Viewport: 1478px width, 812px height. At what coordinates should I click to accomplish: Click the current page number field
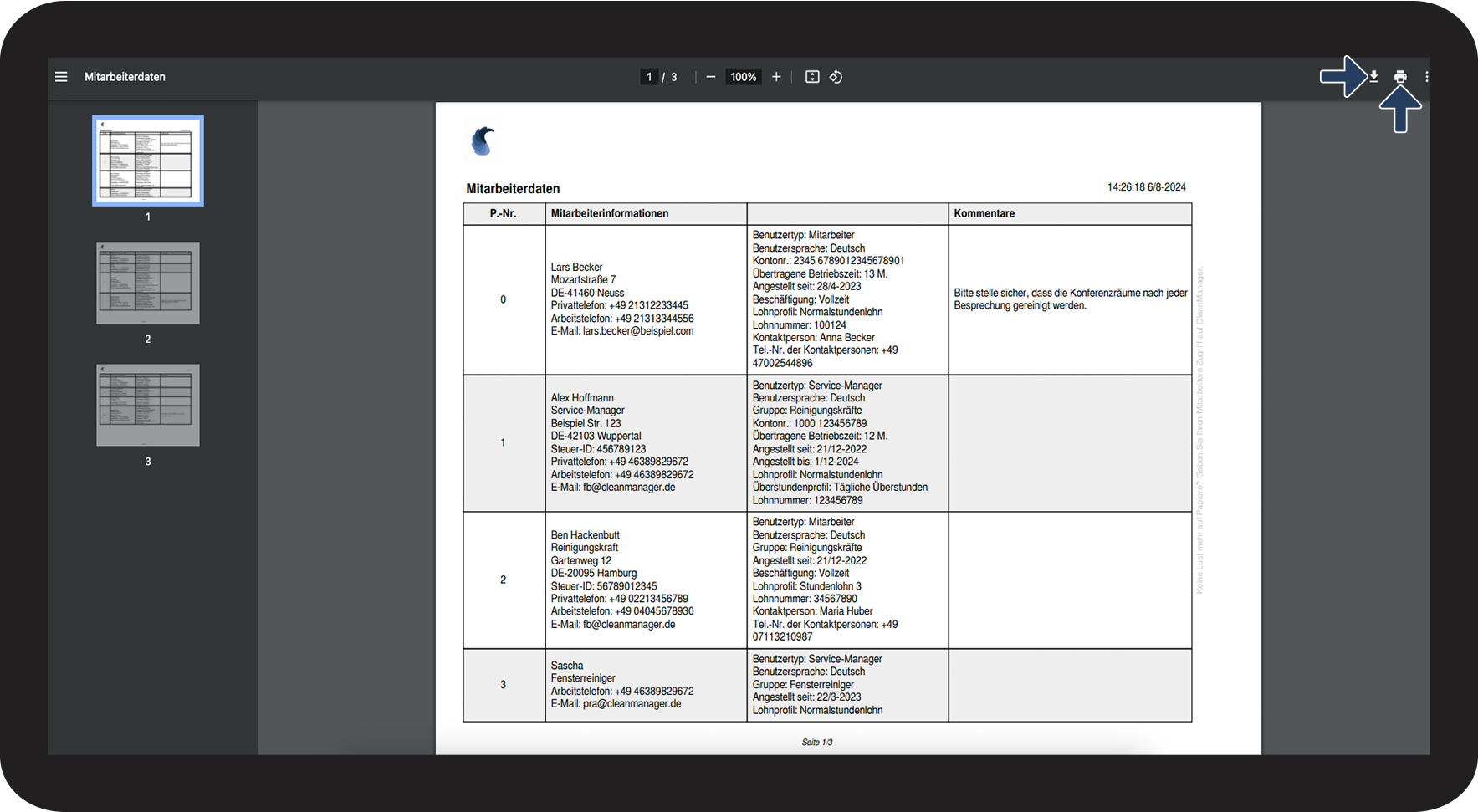click(x=649, y=77)
